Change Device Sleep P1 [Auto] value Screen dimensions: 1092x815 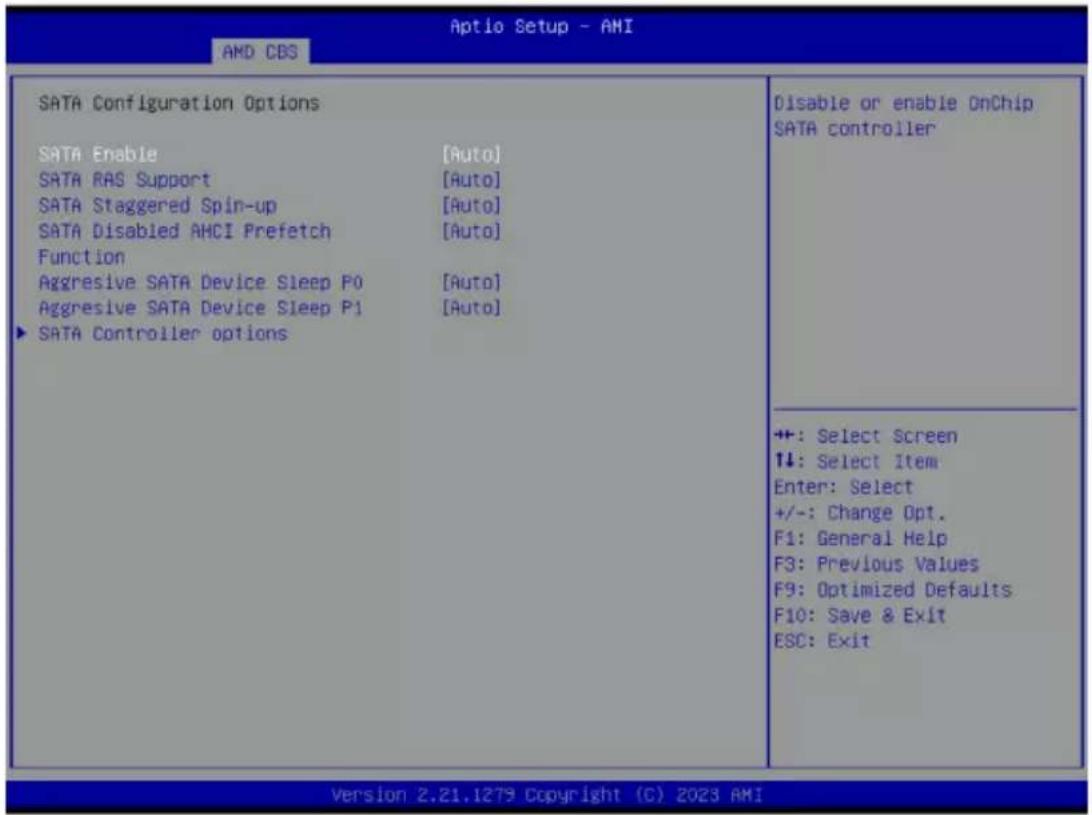point(471,308)
